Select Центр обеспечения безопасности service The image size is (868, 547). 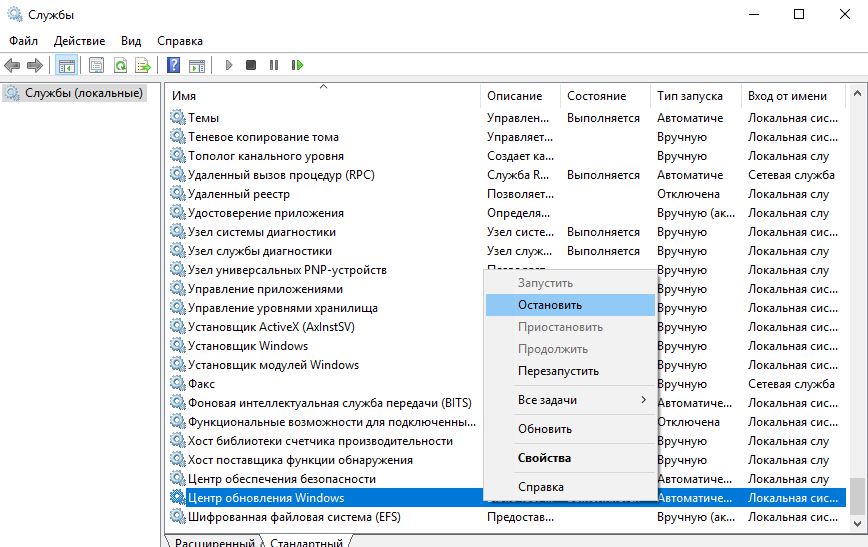point(282,479)
